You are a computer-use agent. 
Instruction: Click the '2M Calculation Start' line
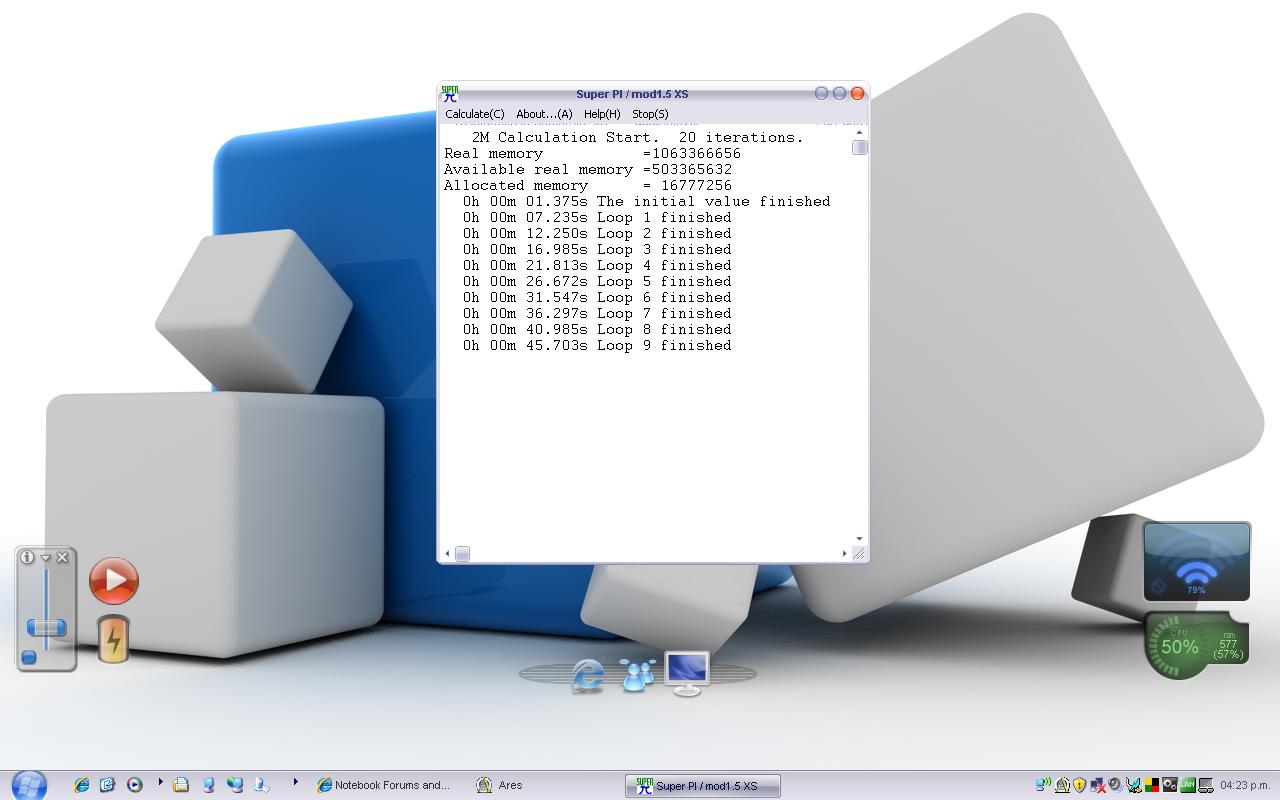pyautogui.click(x=638, y=137)
